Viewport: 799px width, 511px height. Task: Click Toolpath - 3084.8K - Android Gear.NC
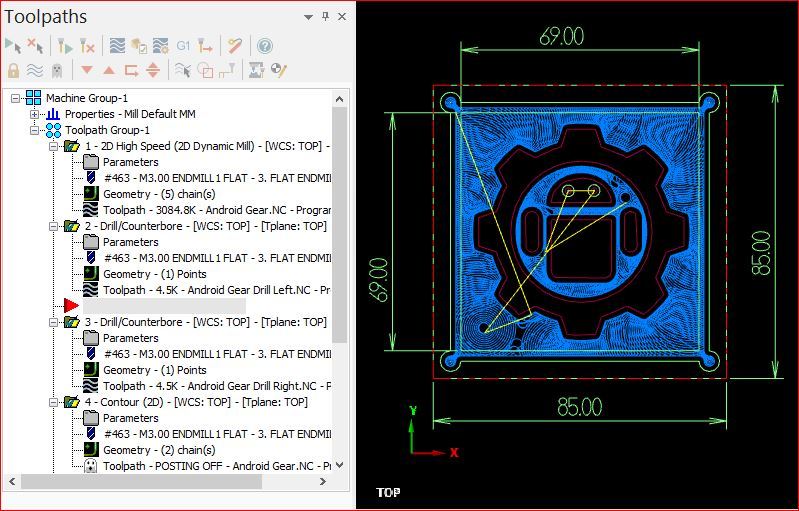point(217,210)
